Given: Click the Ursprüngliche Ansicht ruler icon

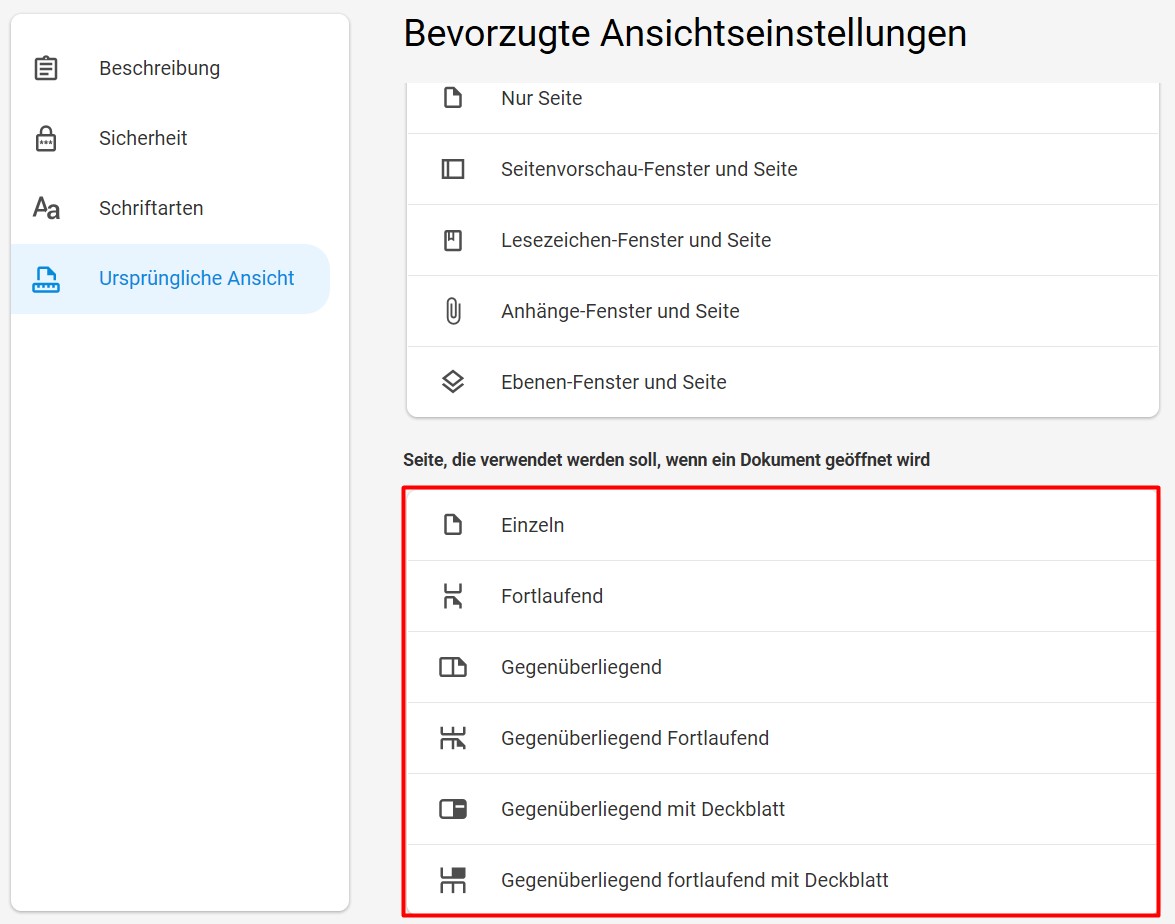Looking at the screenshot, I should pyautogui.click(x=46, y=279).
